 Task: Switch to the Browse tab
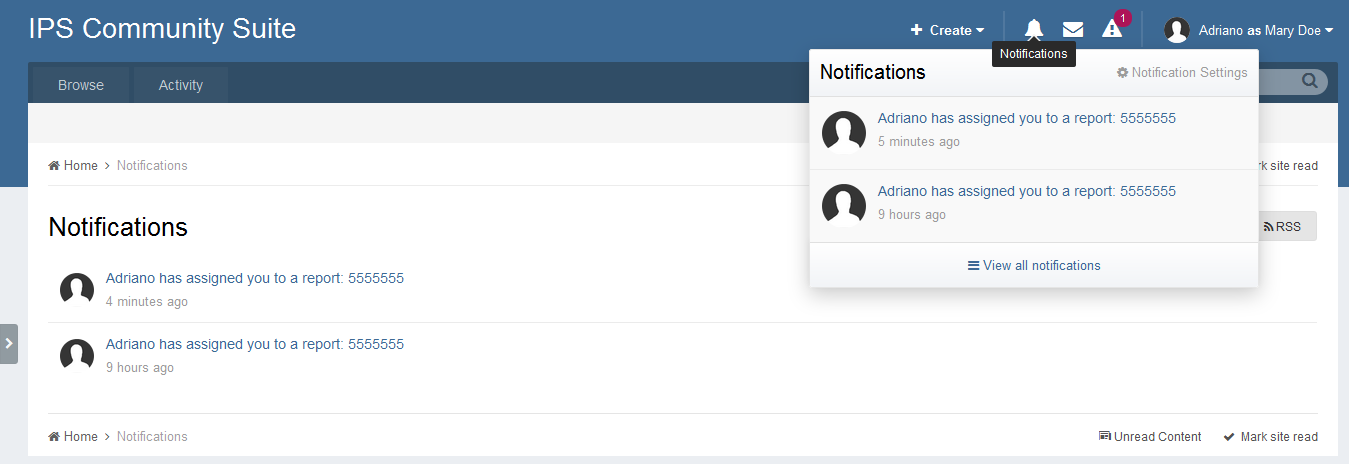[x=81, y=85]
